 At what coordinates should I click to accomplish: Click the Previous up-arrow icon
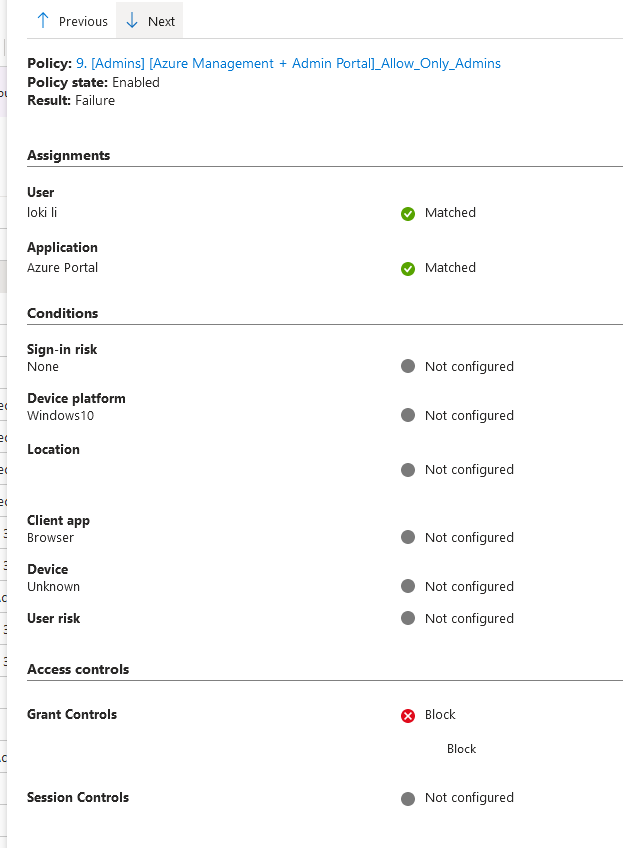coord(43,21)
